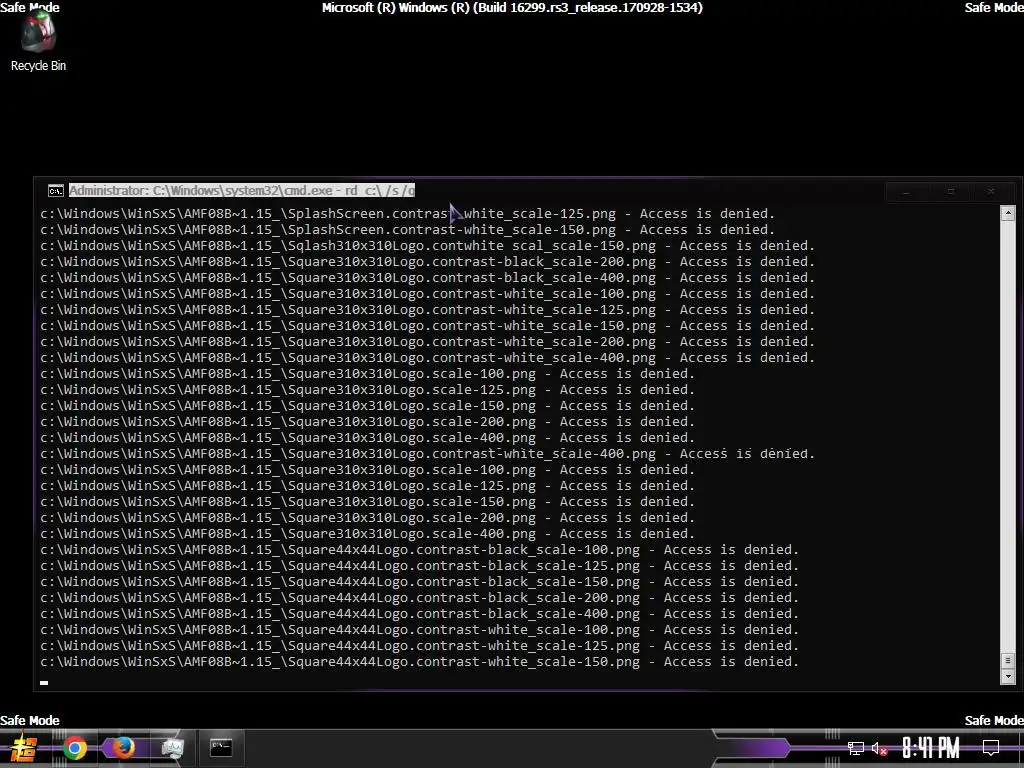
Task: Click the Square44x44Logo.contrast-black_scale-125.png line
Action: (420, 566)
